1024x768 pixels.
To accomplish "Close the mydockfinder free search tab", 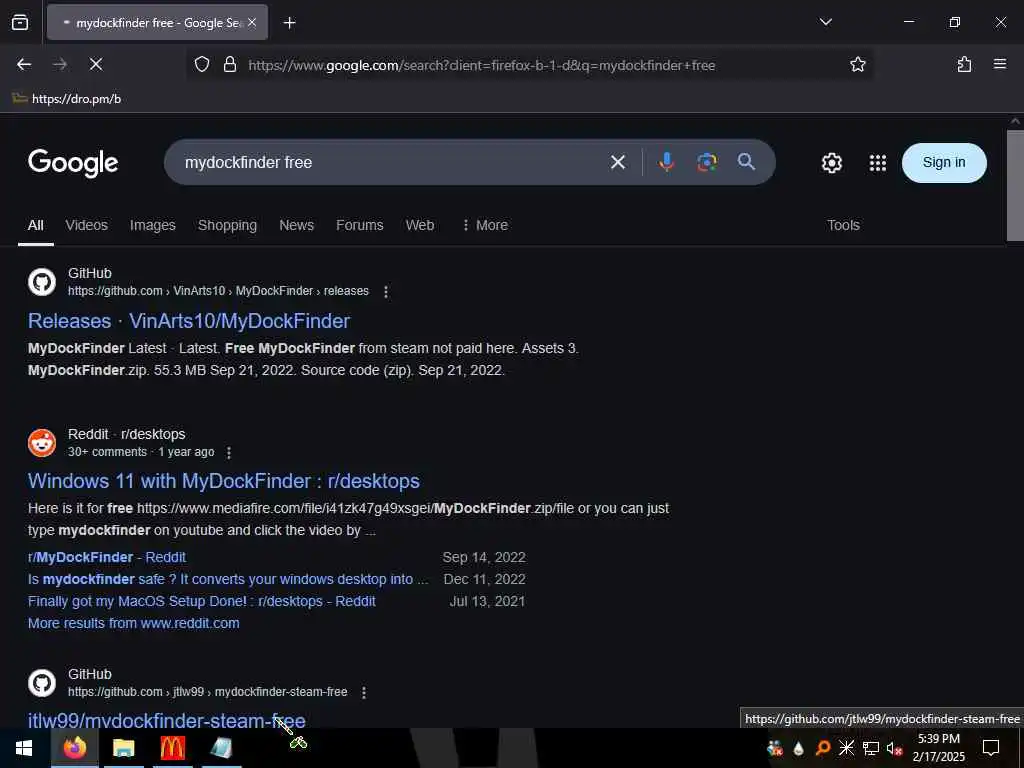I will pos(252,22).
